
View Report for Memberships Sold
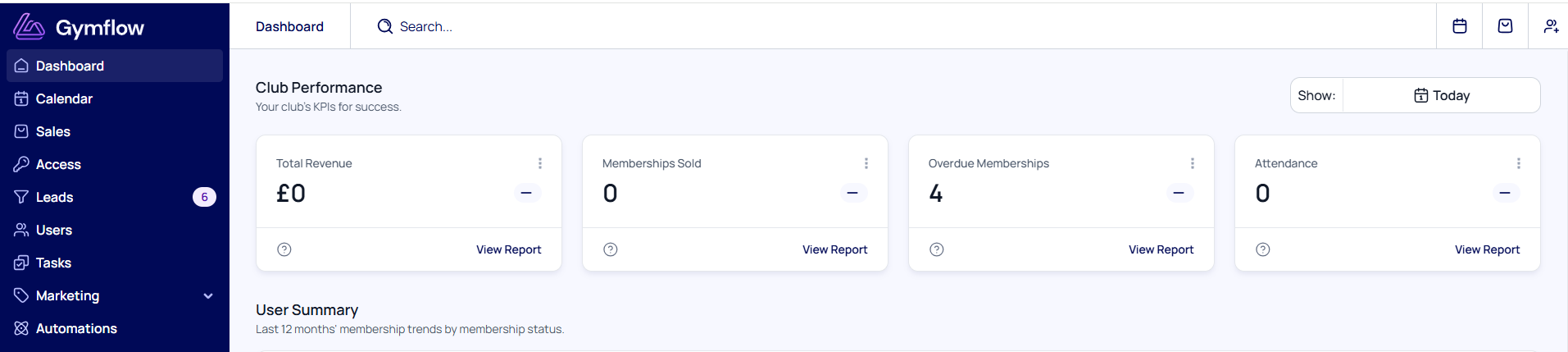834,249
